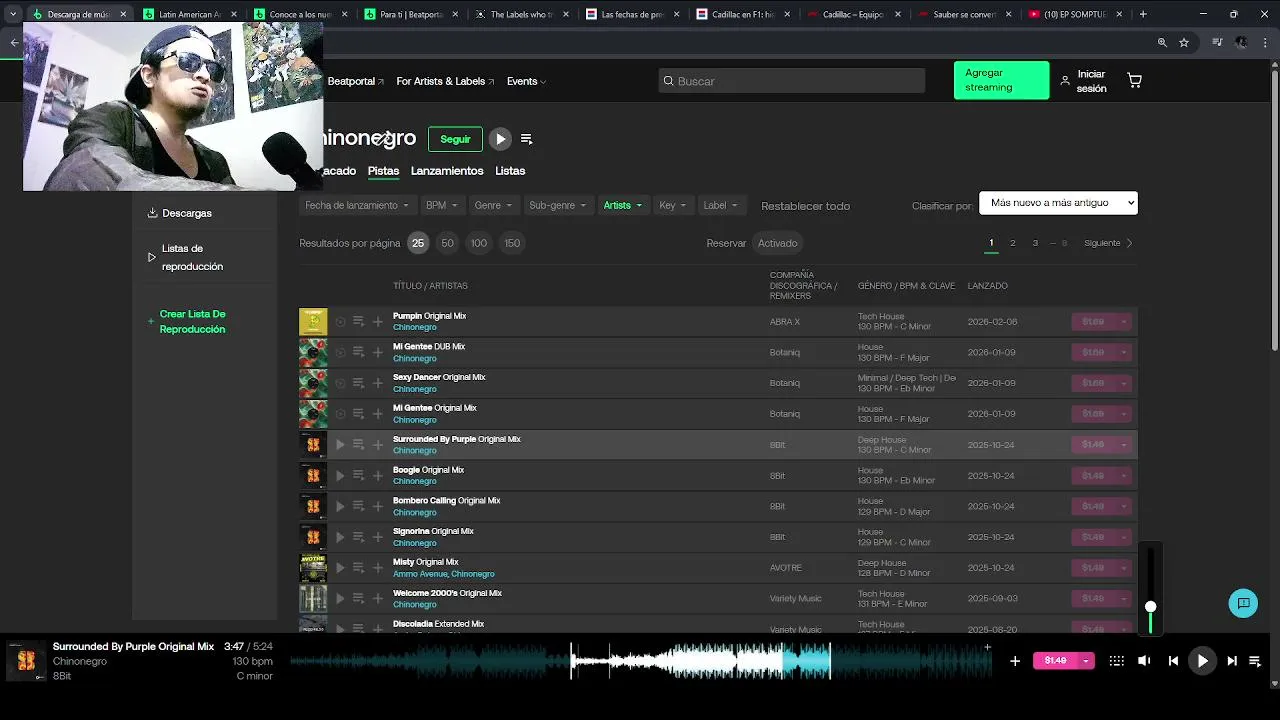
Task: Click Restablecer todo to reset filters
Action: (805, 206)
